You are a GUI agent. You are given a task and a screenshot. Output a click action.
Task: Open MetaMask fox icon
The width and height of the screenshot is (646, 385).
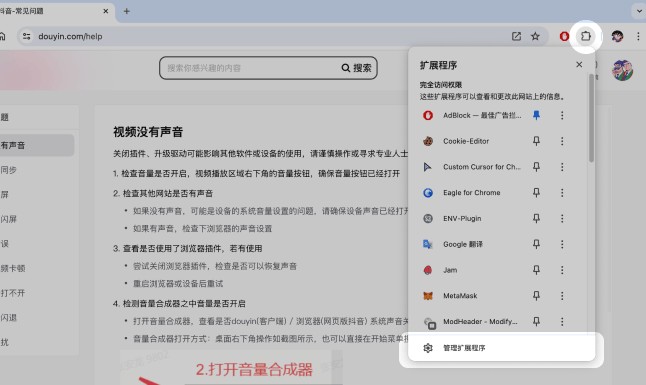point(428,296)
